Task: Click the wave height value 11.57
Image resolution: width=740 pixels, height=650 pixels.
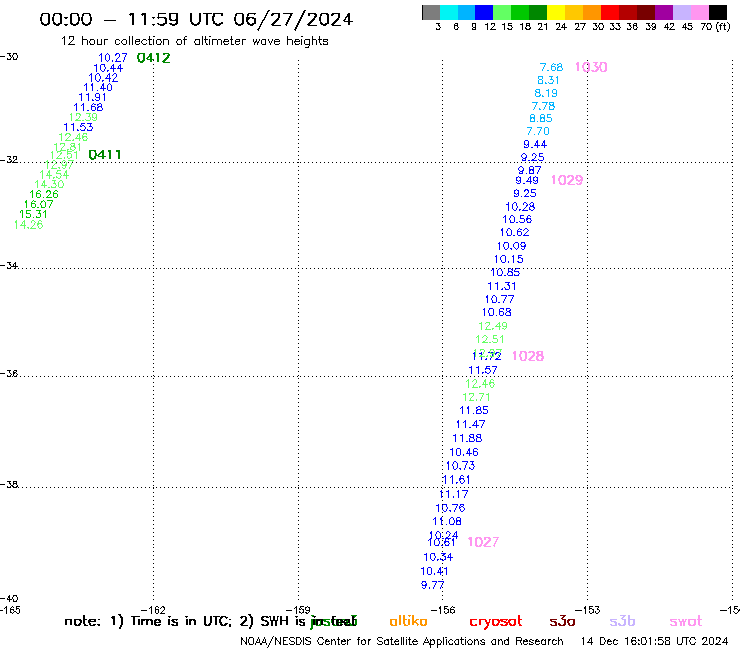Action: (x=483, y=370)
